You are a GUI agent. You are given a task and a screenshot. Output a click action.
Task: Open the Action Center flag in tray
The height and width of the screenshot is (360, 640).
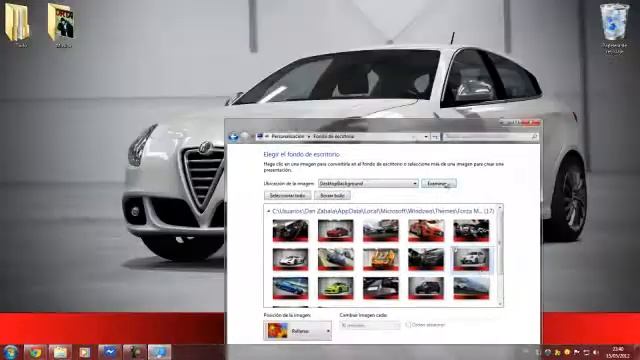pos(576,352)
